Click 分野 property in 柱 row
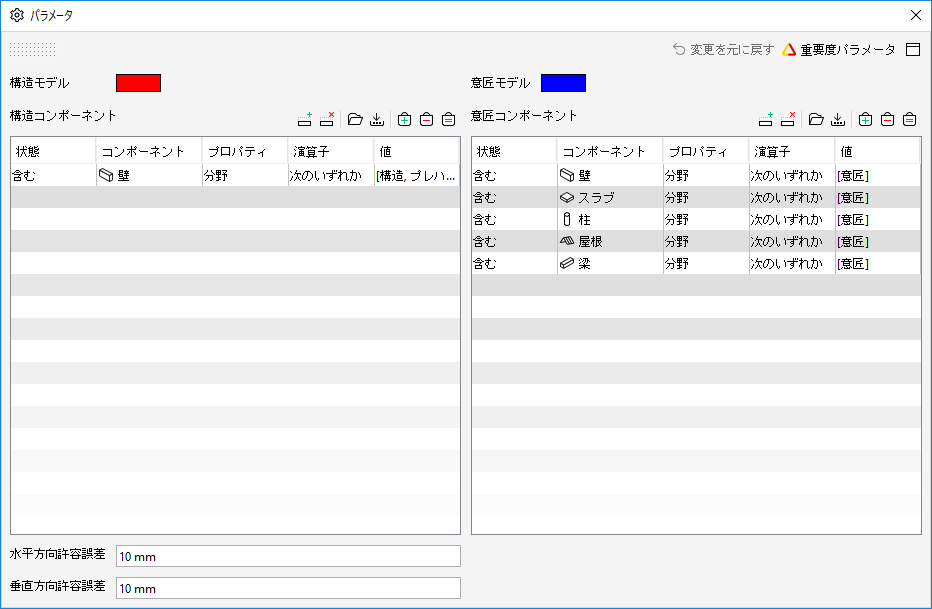The image size is (932, 609). pyautogui.click(x=707, y=219)
